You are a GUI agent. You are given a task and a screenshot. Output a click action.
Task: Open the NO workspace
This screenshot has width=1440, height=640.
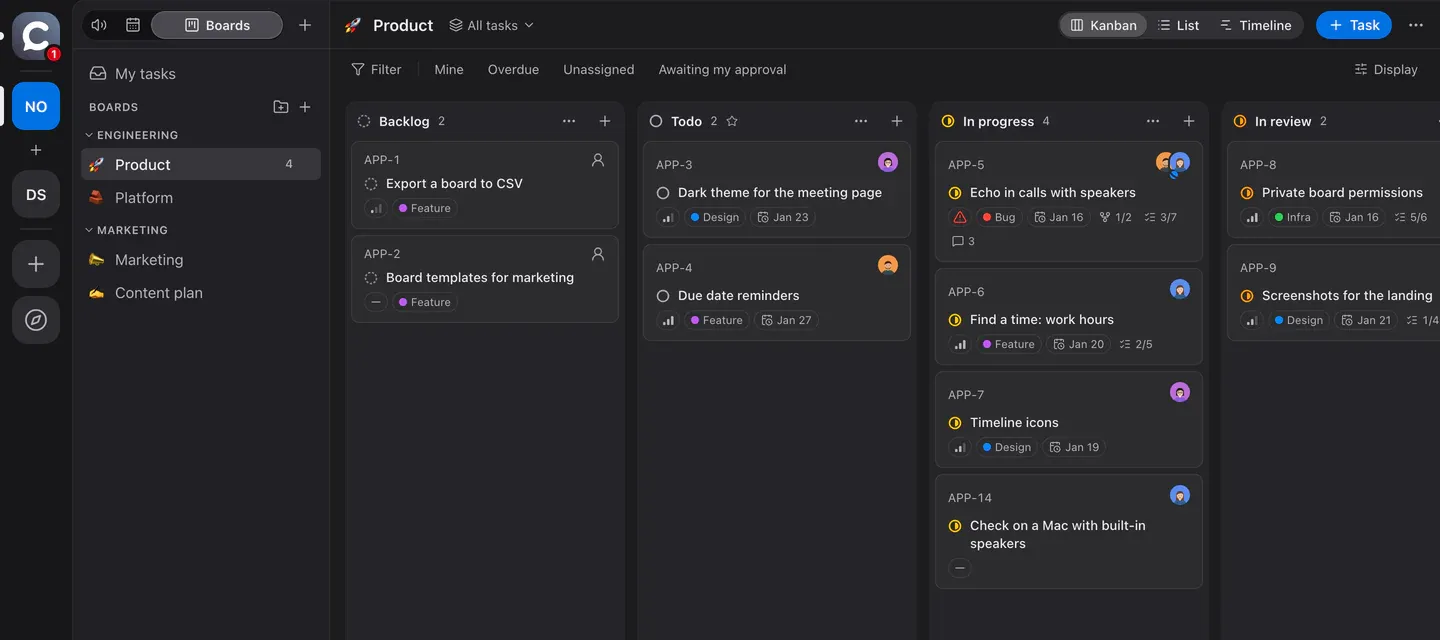point(36,106)
